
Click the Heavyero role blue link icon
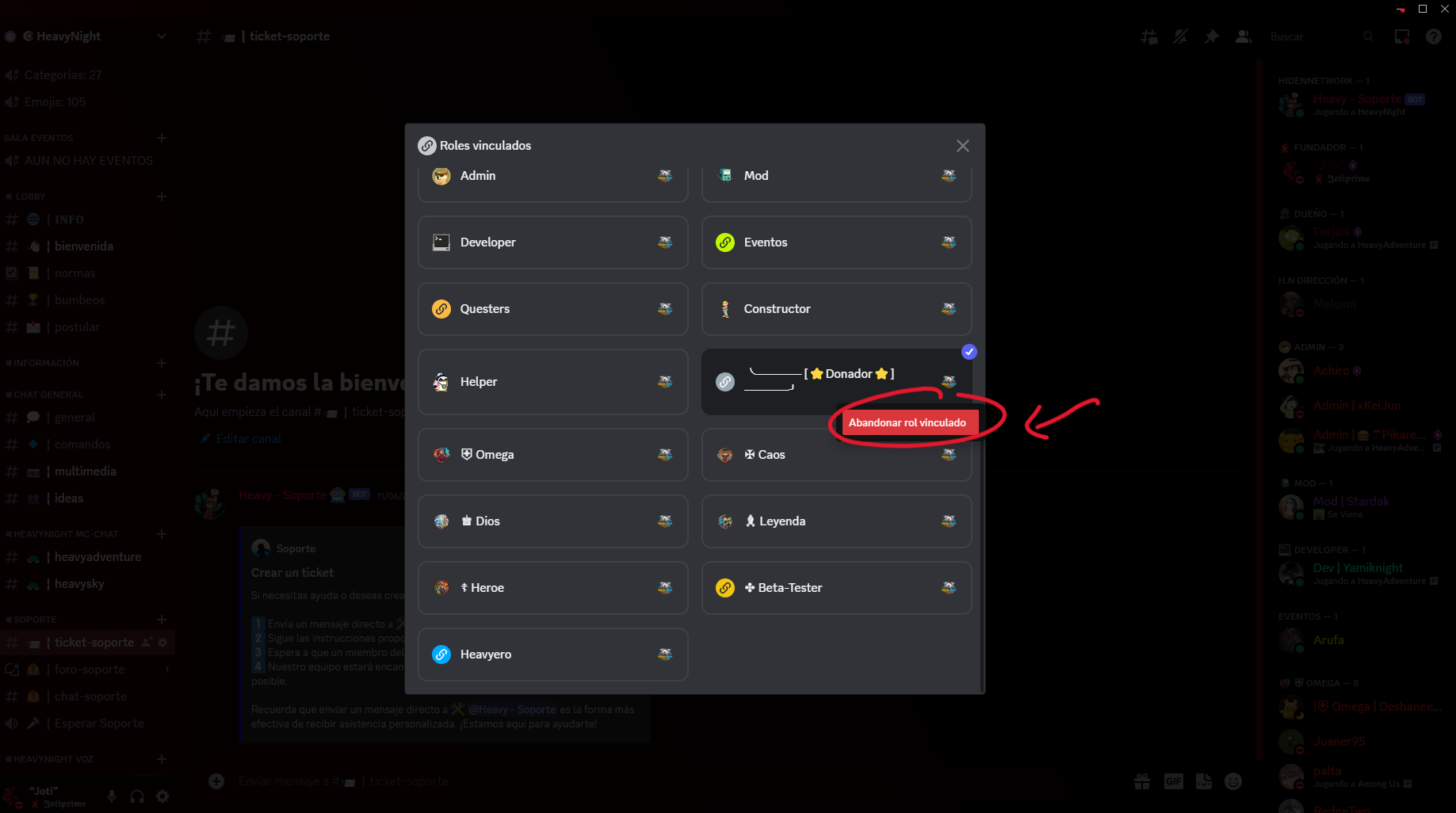[441, 655]
